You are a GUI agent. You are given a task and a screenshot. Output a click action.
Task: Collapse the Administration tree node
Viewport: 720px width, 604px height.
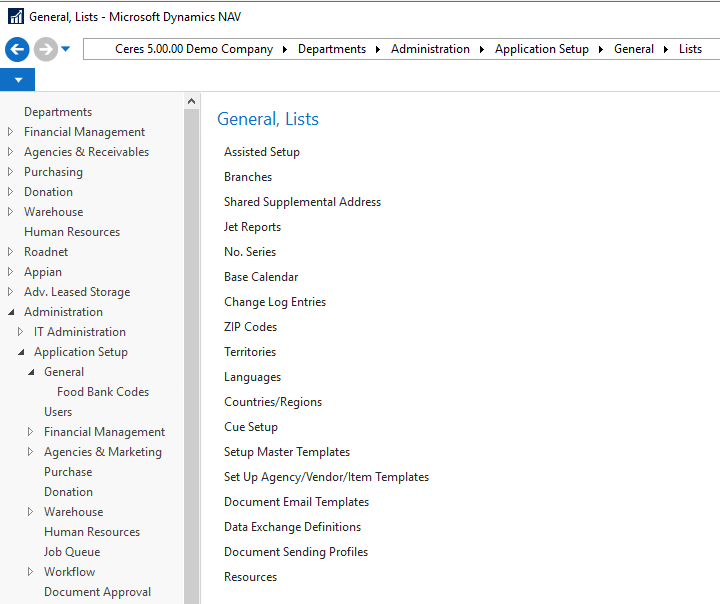pos(11,312)
